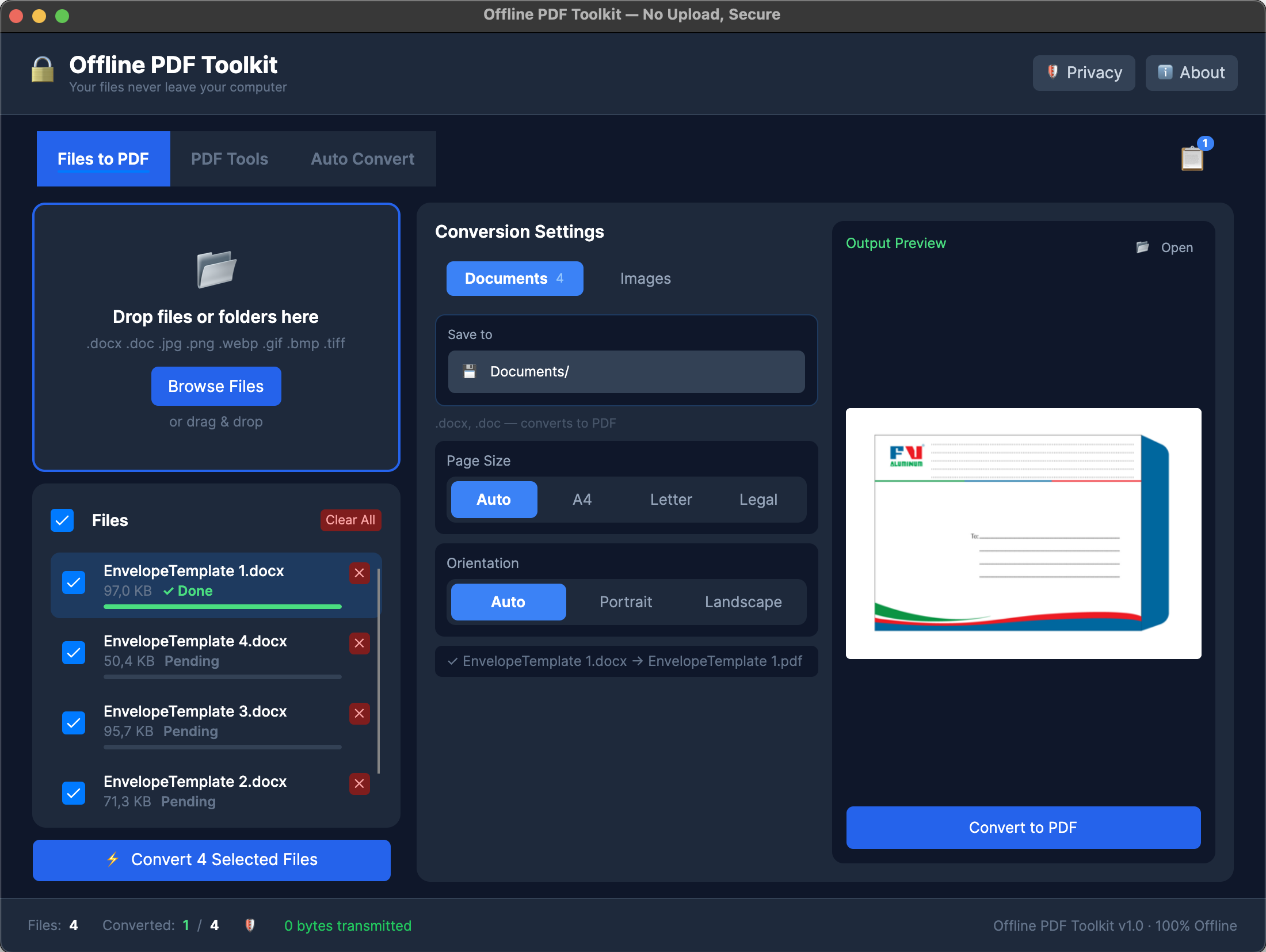The height and width of the screenshot is (952, 1266).
Task: Click the padlock logo icon
Action: pos(43,70)
